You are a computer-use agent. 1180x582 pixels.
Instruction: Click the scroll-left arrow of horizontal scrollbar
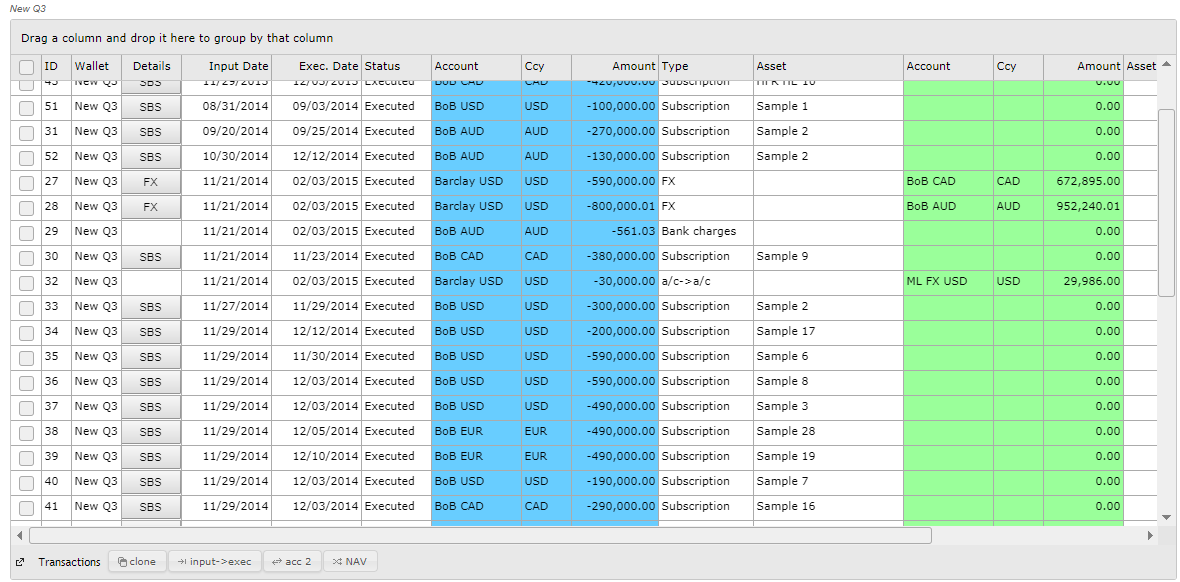click(x=20, y=535)
